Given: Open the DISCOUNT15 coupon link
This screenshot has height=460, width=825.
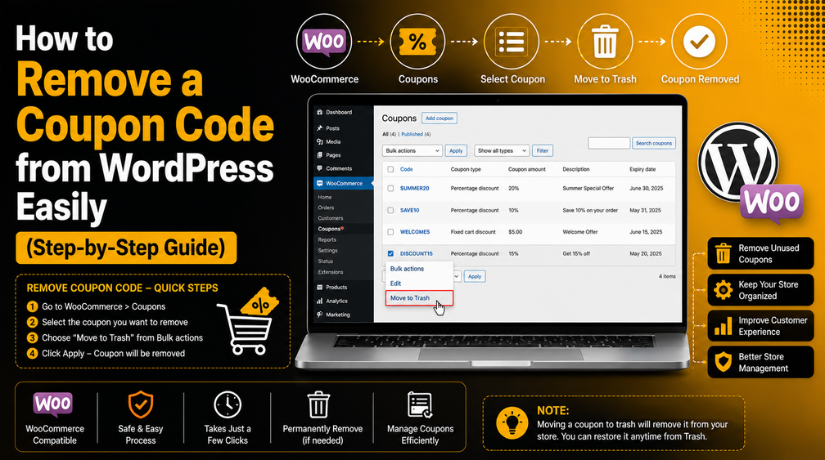Looking at the screenshot, I should point(416,254).
